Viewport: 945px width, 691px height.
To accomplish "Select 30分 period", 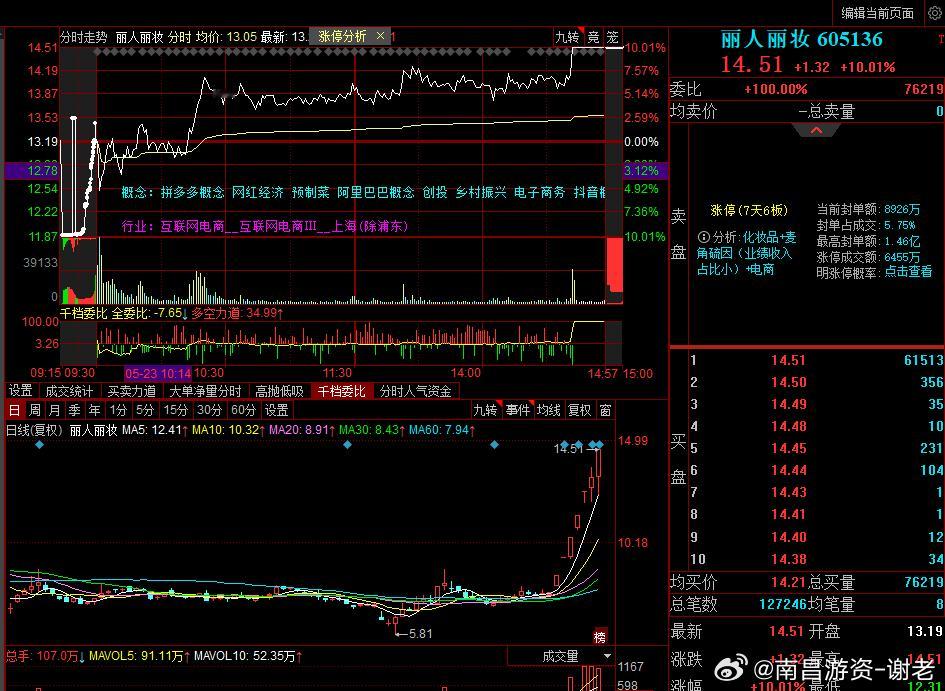I will pos(209,410).
